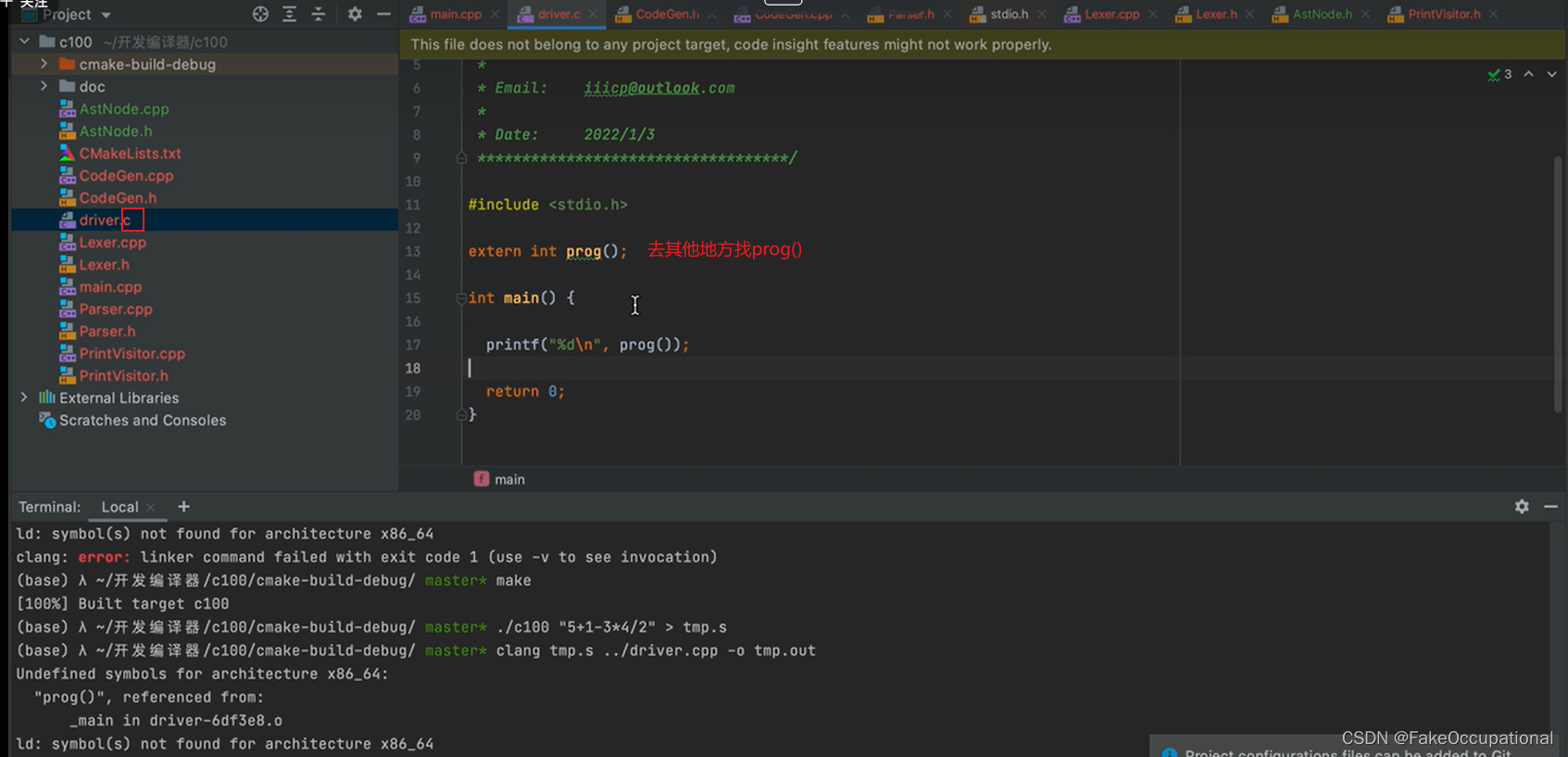Screen dimensions: 1568x757
Task: Go to next highlighted problem arrow
Action: point(1552,74)
